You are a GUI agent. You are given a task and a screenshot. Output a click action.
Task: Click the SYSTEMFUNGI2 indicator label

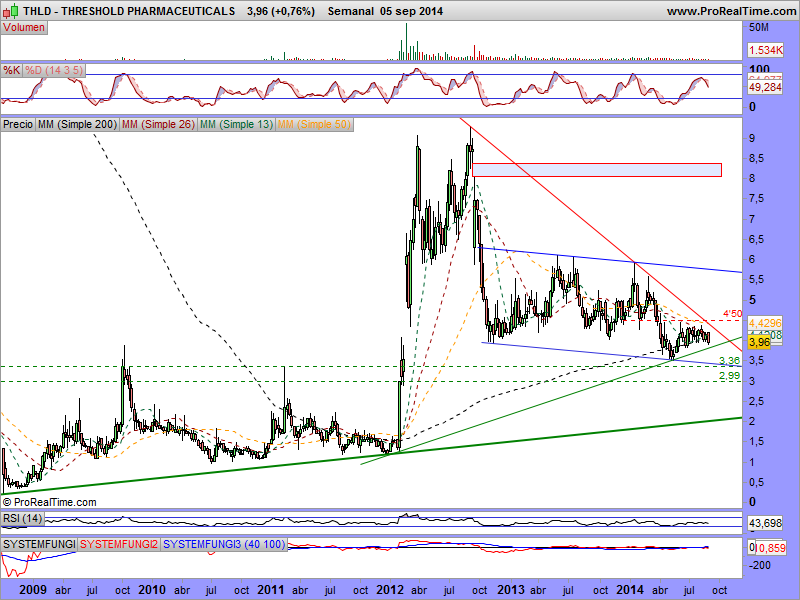click(119, 544)
